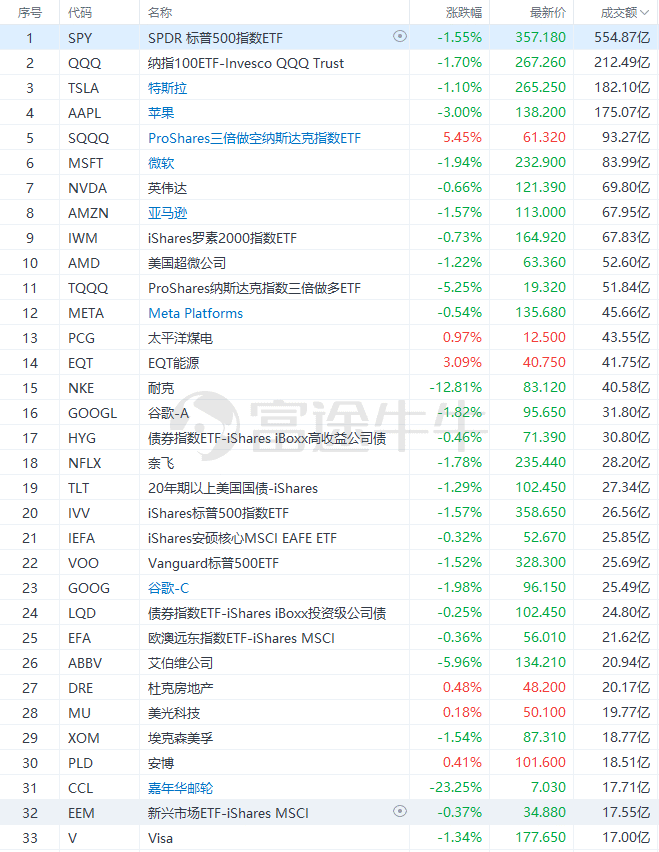Viewport: 659px width, 852px height.
Task: Select the CCL ticker code
Action: [x=80, y=788]
